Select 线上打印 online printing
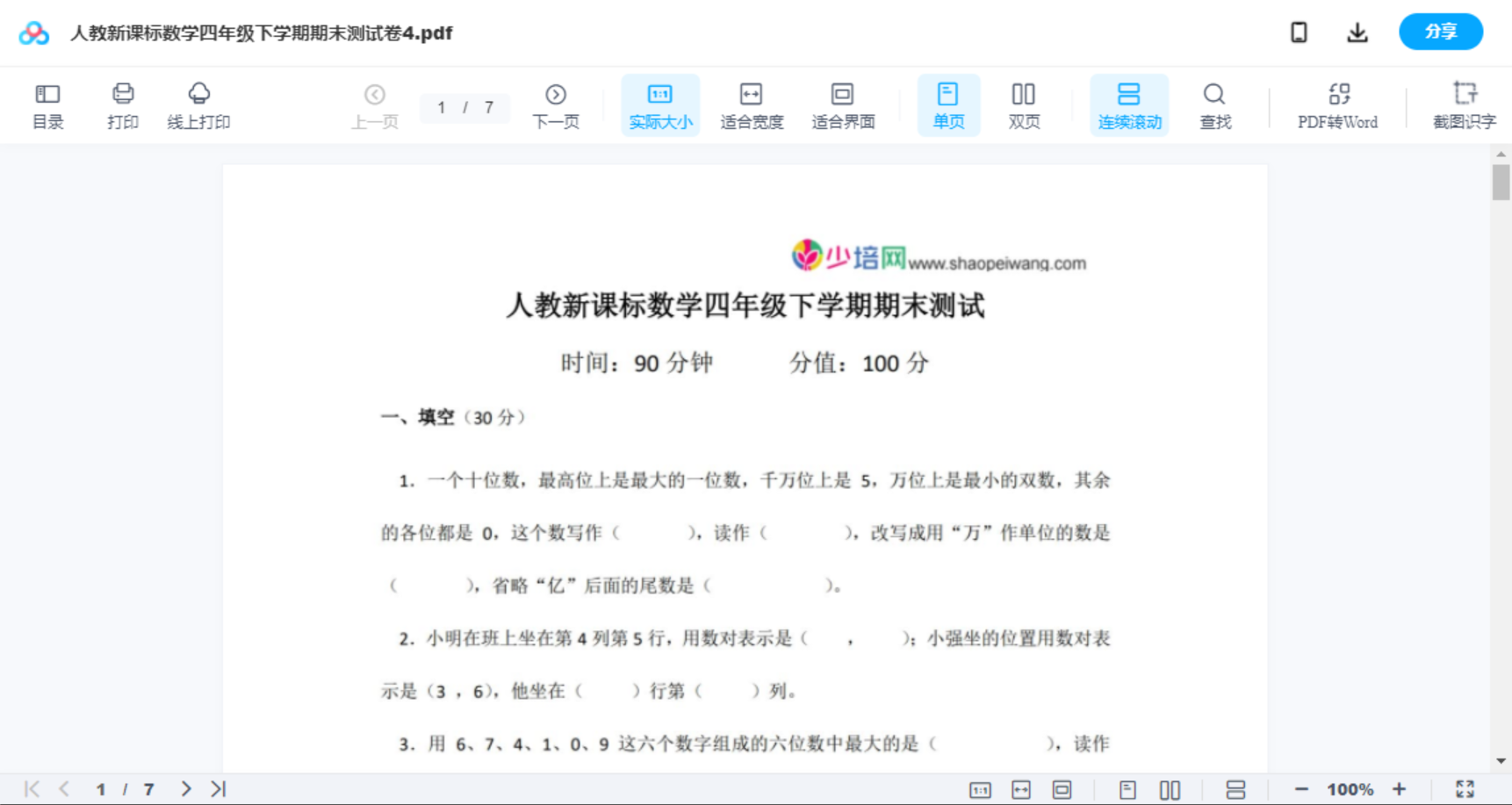Screen dimensions: 1512x805 point(198,104)
